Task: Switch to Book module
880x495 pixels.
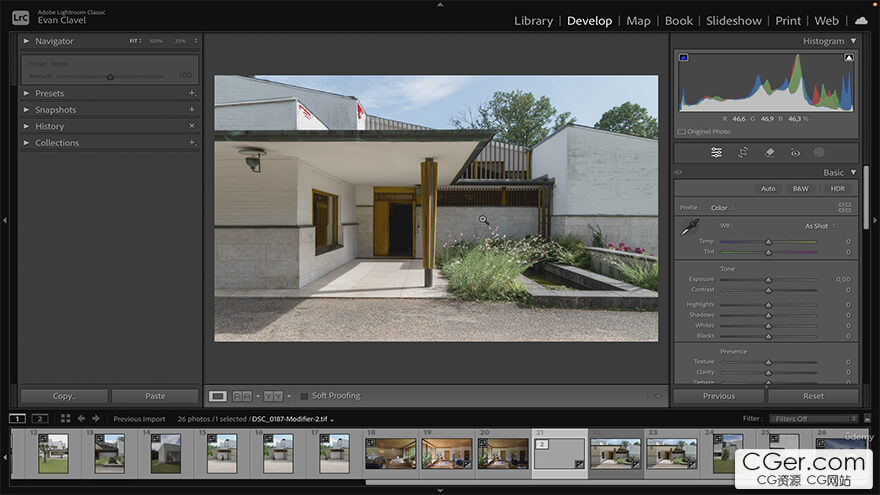Action: click(x=679, y=21)
